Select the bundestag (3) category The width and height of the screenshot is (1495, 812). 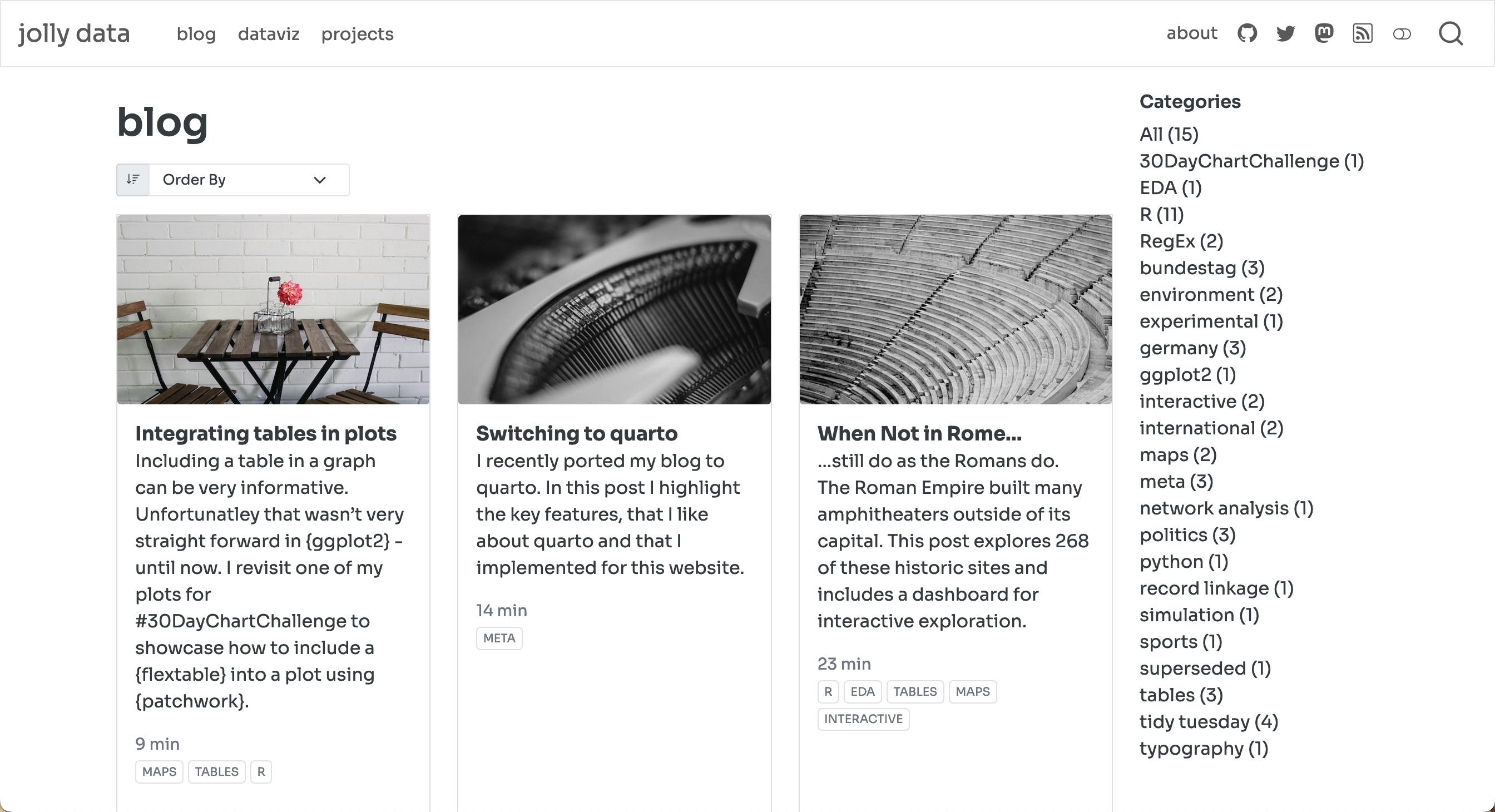(1201, 268)
